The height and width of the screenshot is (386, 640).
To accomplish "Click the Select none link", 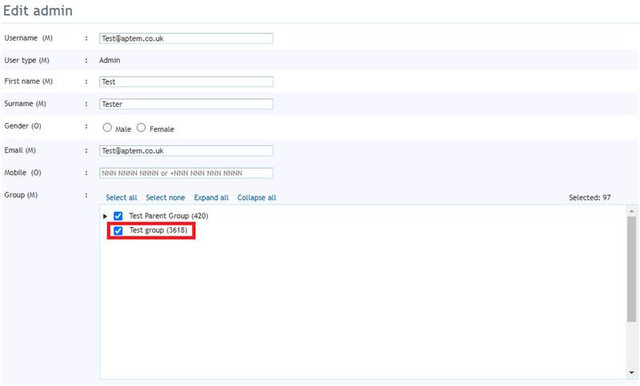I will pyautogui.click(x=165, y=197).
